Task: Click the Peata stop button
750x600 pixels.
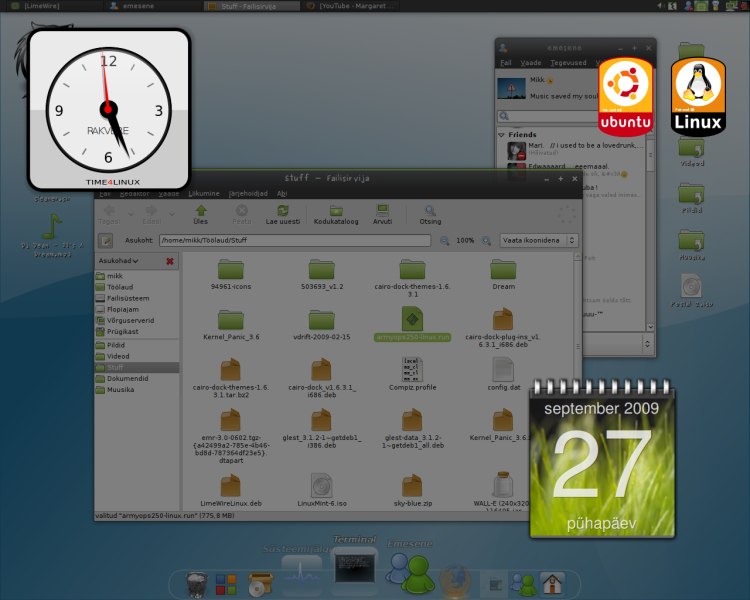Action: pos(242,215)
